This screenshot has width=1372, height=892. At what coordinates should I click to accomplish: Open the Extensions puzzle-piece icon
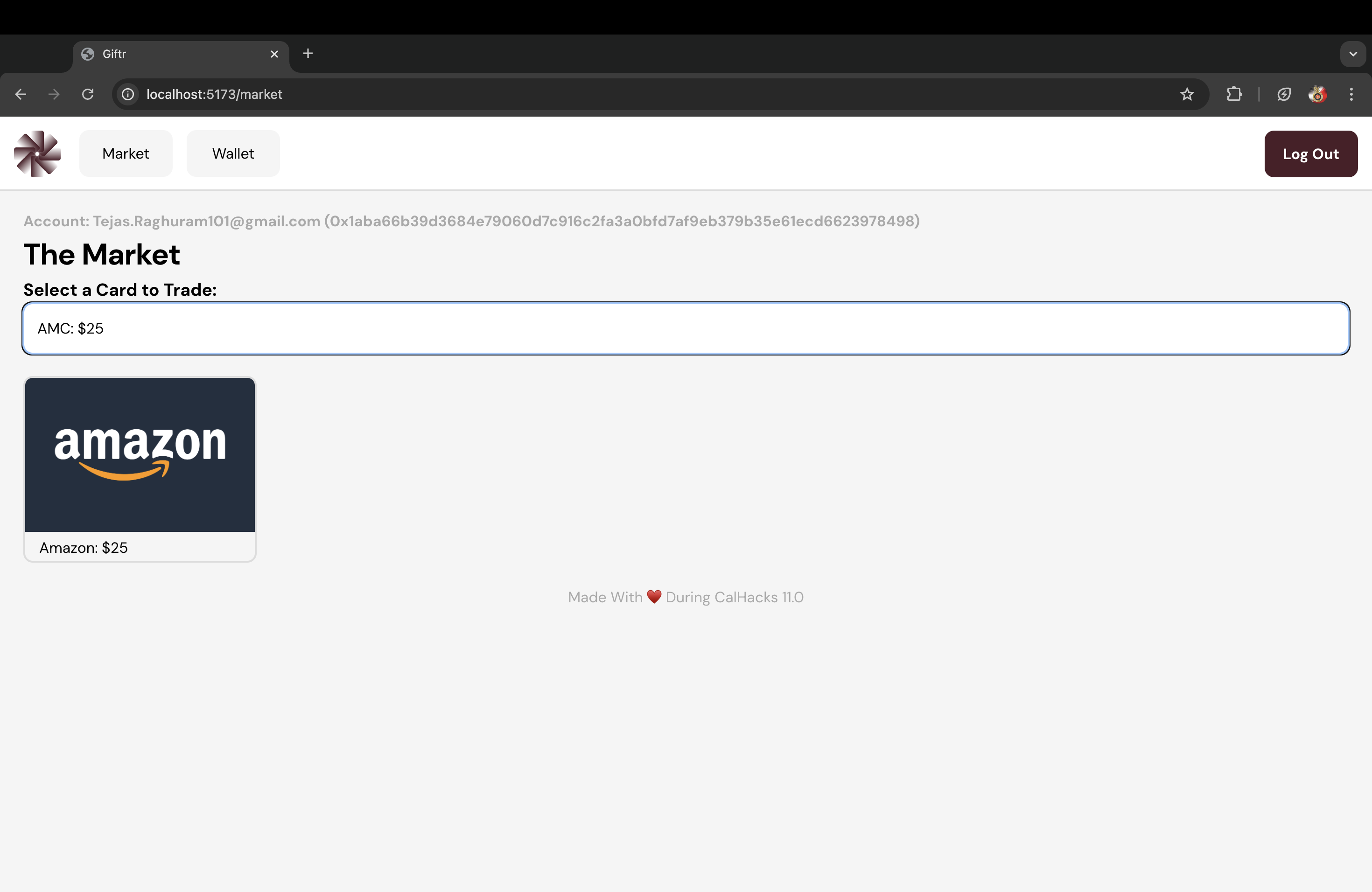tap(1234, 94)
